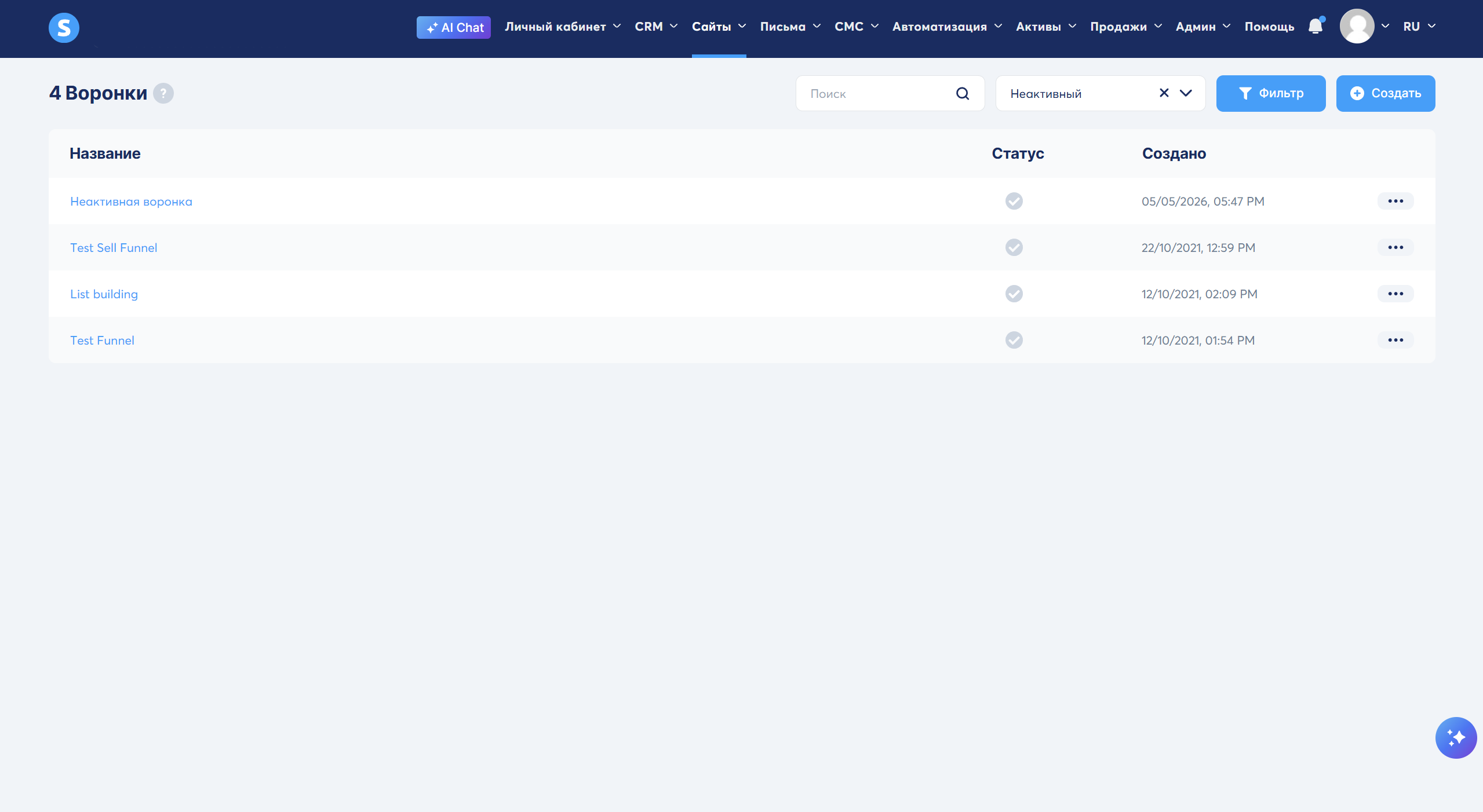
Task: Open the floating AI assistant button
Action: [1456, 738]
